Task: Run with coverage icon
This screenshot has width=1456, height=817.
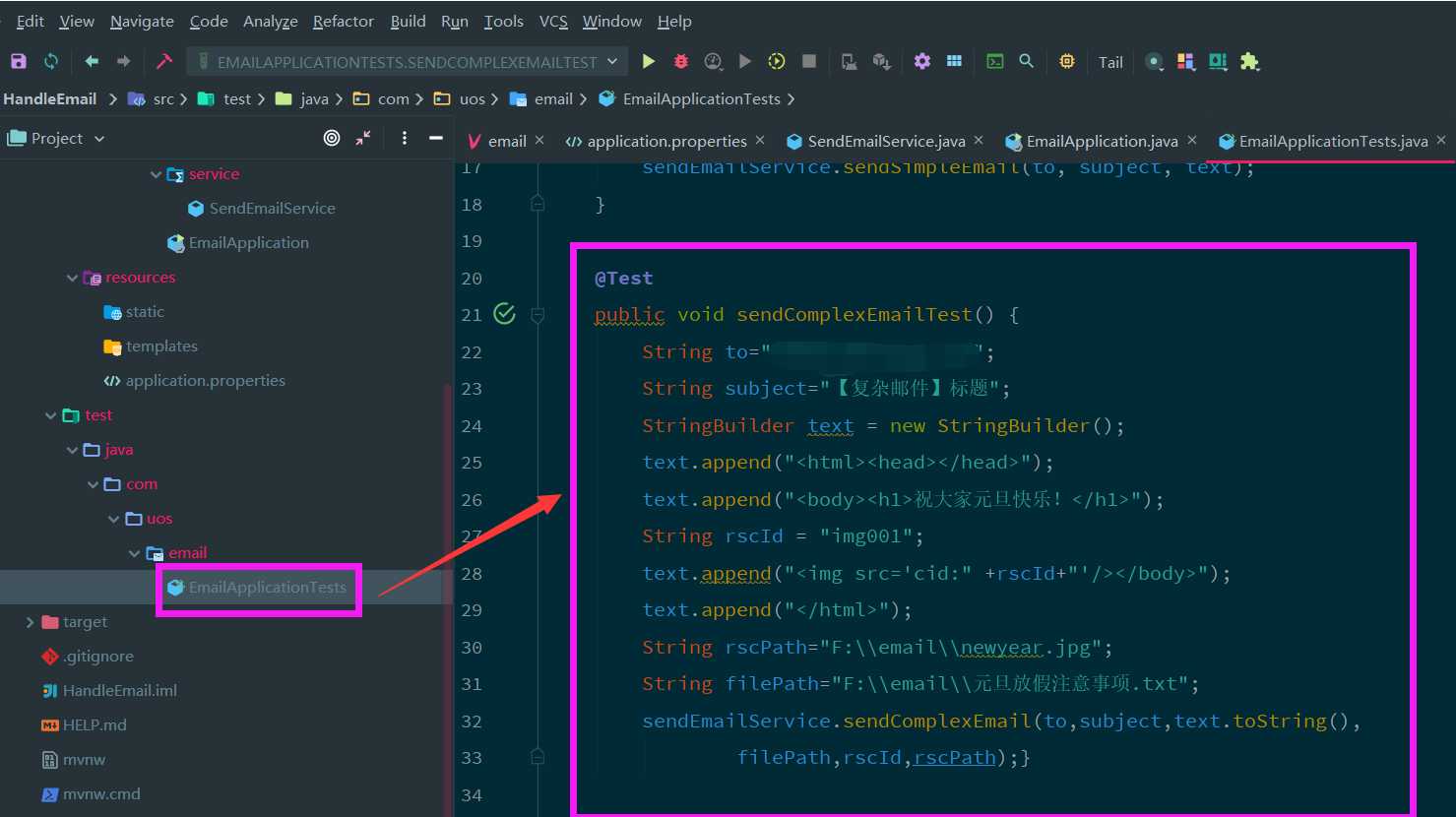Action: (x=714, y=61)
